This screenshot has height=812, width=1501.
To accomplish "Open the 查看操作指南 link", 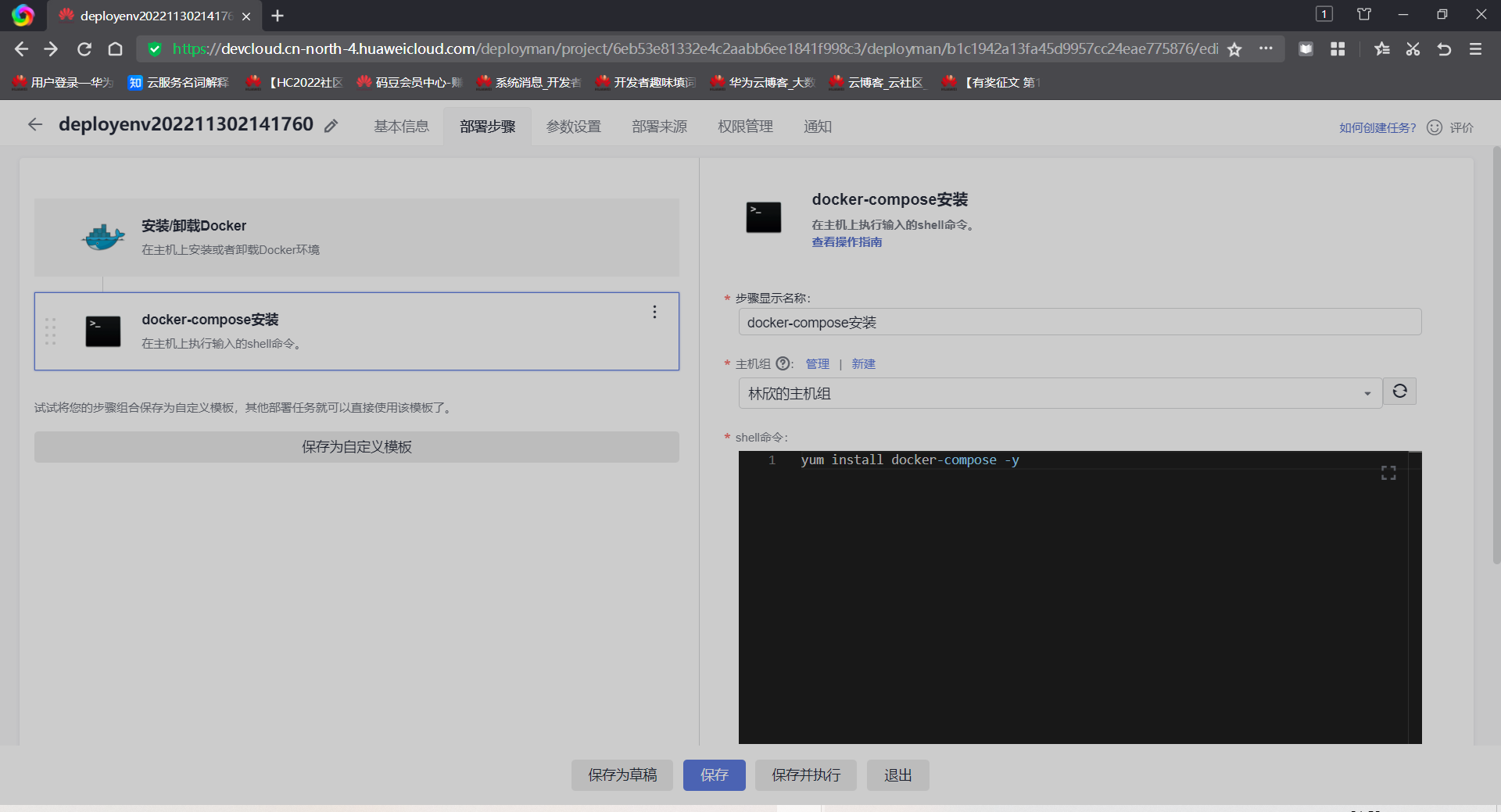I will (x=847, y=242).
